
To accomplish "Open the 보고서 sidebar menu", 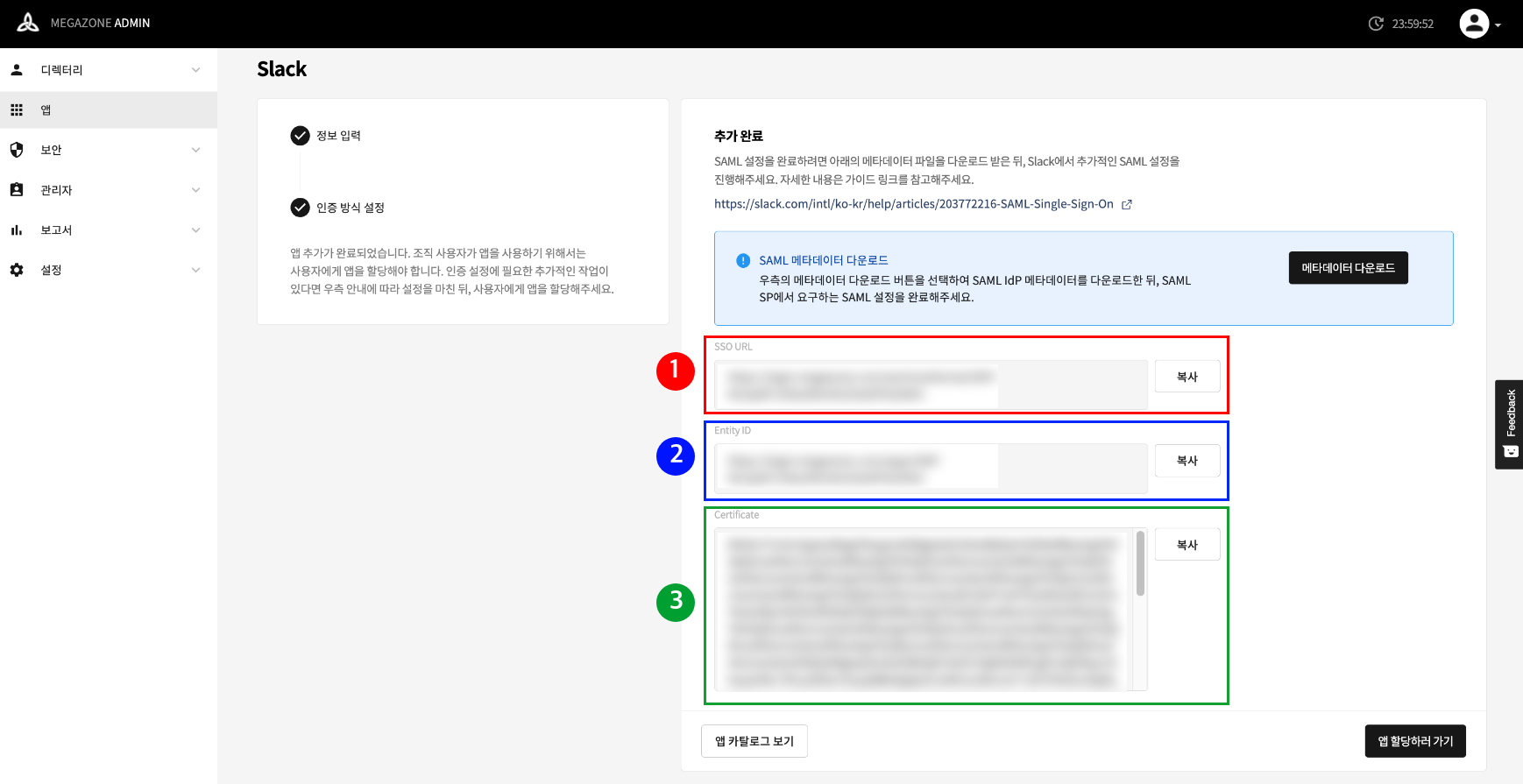I will click(x=109, y=230).
